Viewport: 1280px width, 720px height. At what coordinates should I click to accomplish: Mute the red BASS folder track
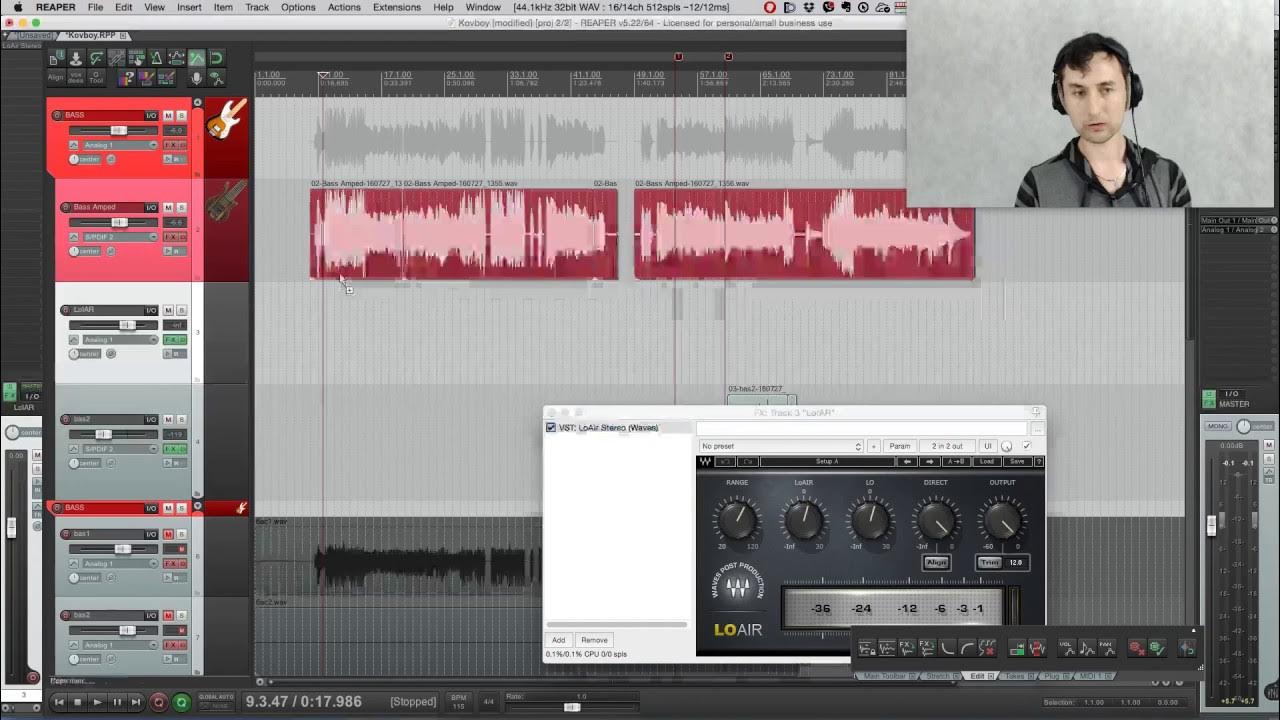168,508
